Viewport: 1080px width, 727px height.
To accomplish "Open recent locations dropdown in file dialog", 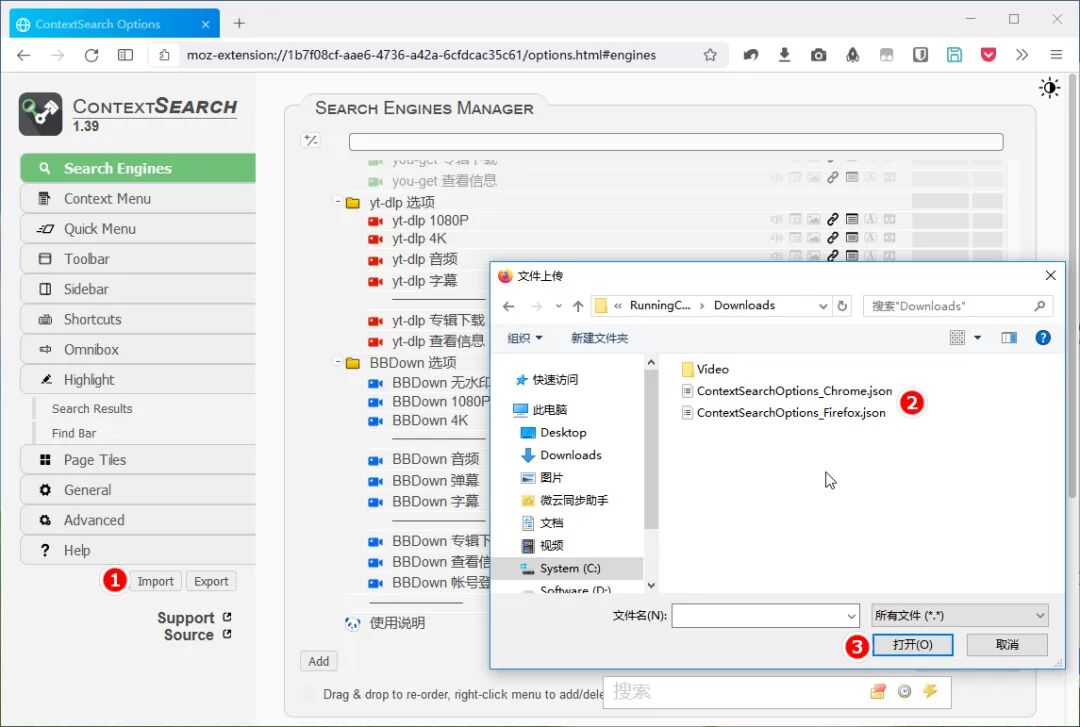I will click(x=559, y=306).
